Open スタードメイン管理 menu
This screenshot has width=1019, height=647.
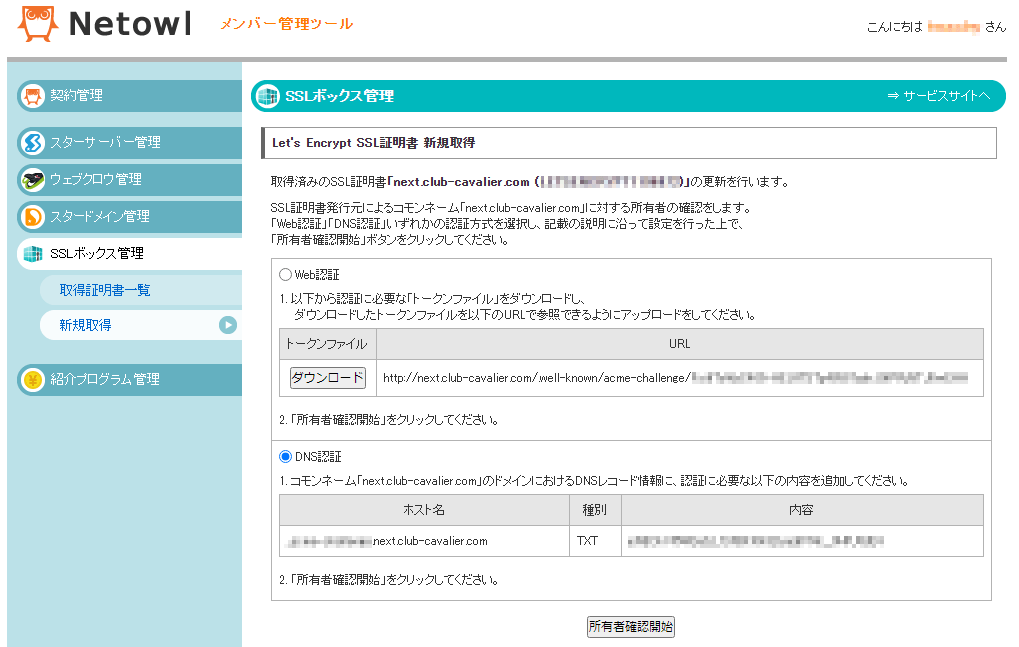point(129,217)
